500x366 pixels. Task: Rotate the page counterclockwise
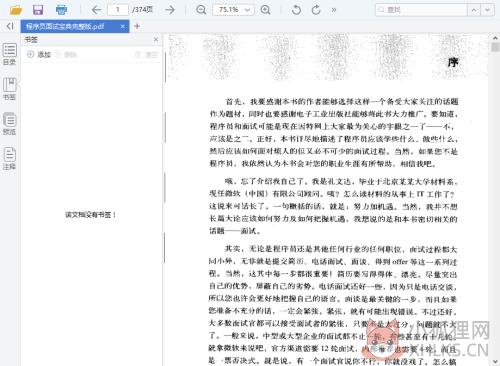click(296, 10)
